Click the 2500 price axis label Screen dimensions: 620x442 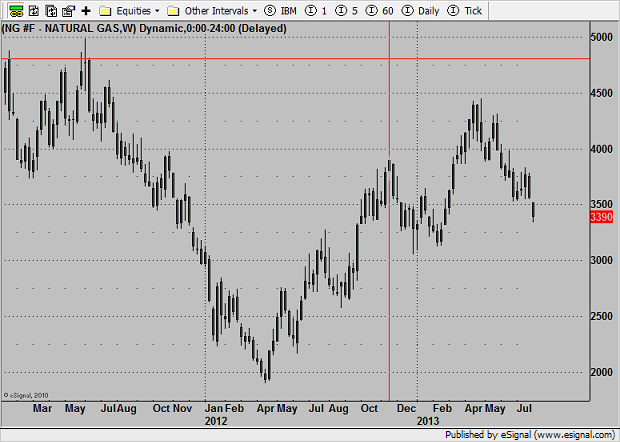601,316
